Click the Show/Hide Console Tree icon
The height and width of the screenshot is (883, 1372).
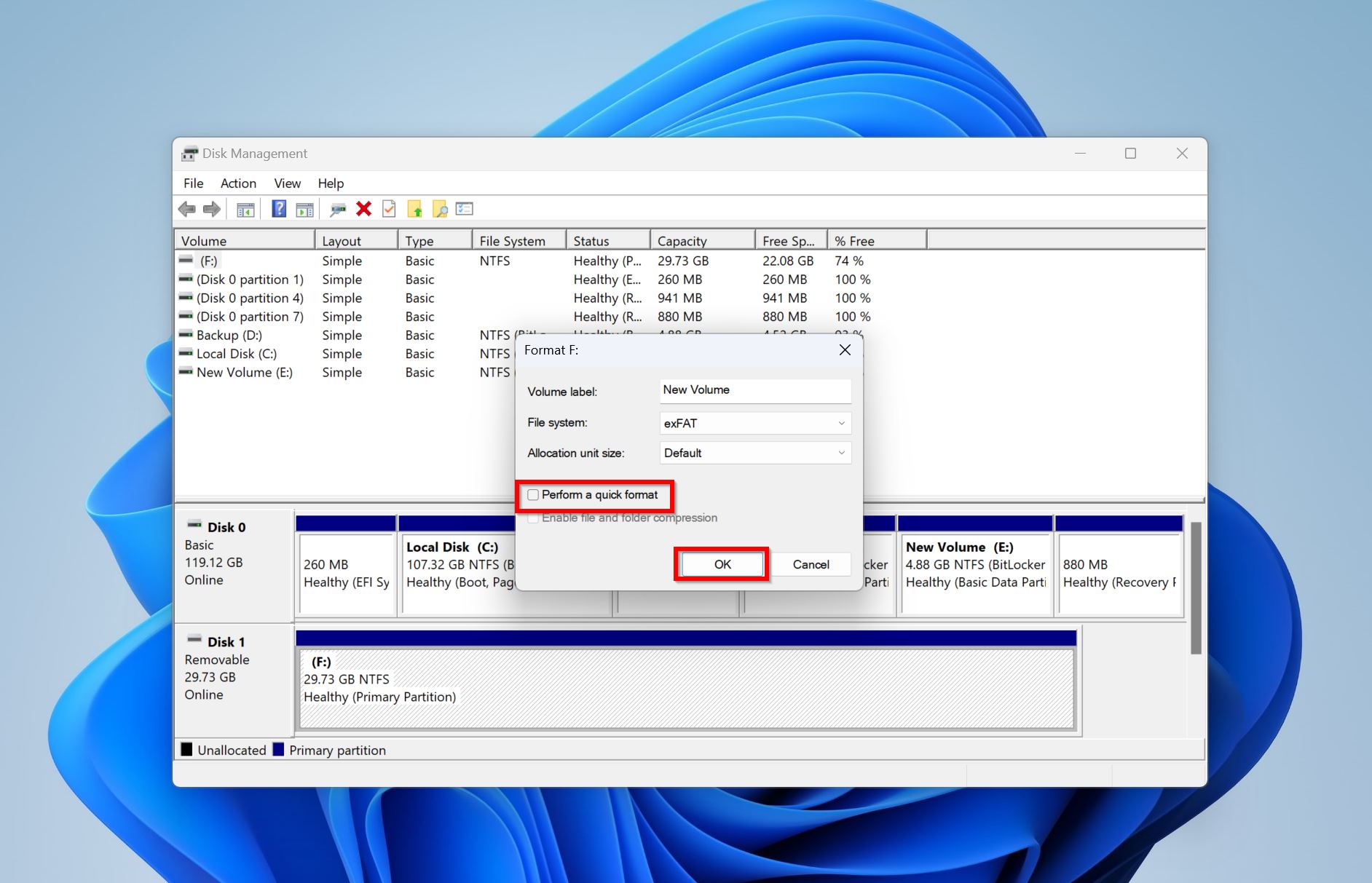[x=245, y=210]
